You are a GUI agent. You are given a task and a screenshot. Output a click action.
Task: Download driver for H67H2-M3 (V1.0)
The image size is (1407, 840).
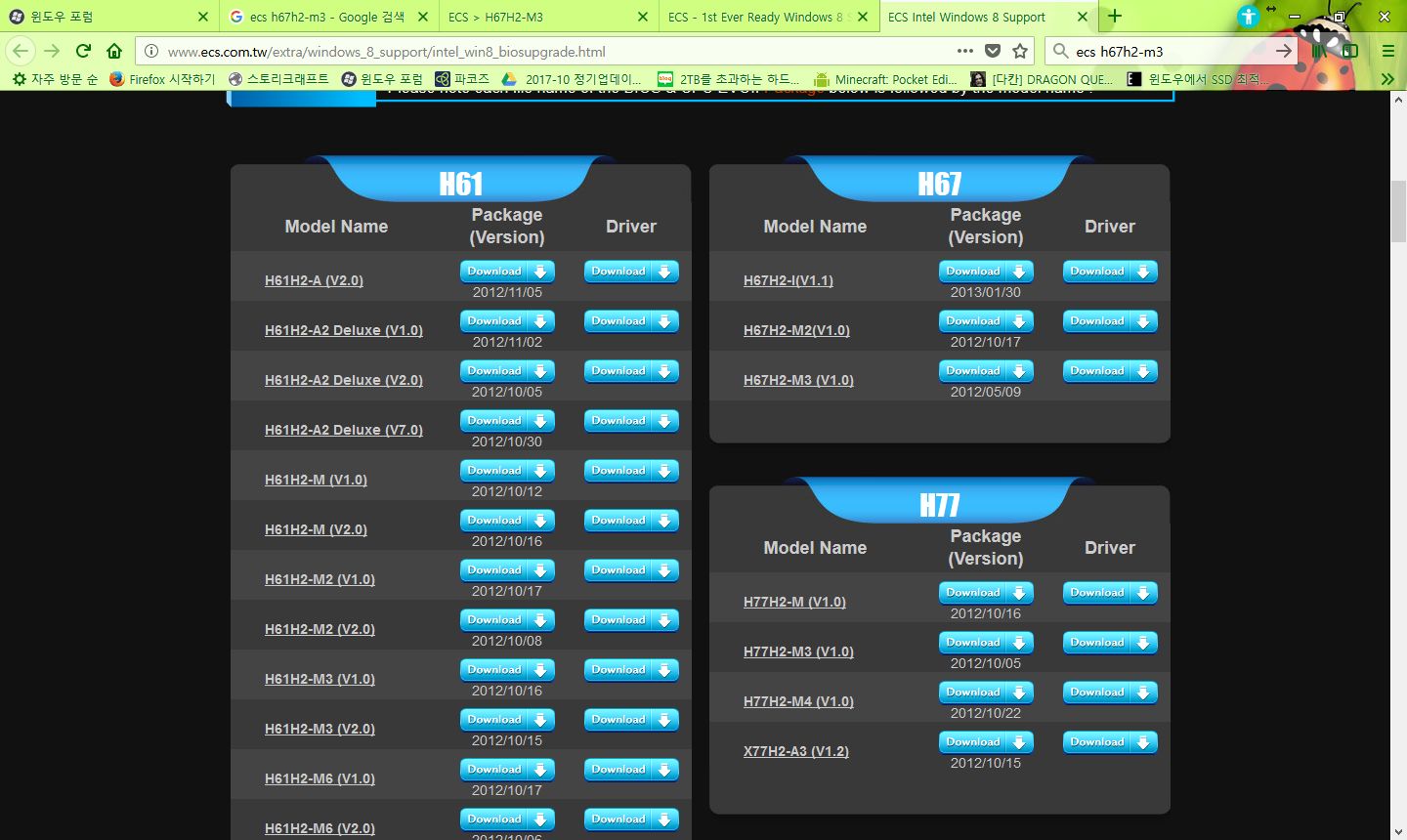pos(1110,371)
